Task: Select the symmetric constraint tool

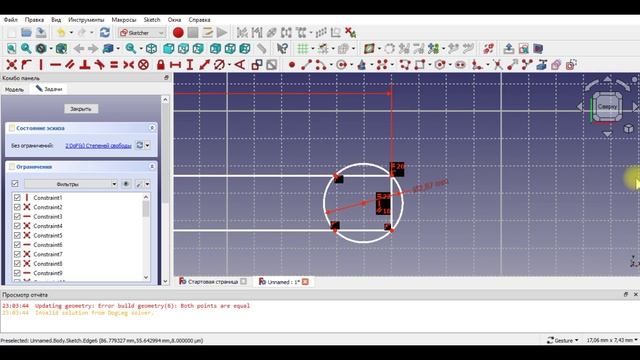Action: [x=128, y=64]
